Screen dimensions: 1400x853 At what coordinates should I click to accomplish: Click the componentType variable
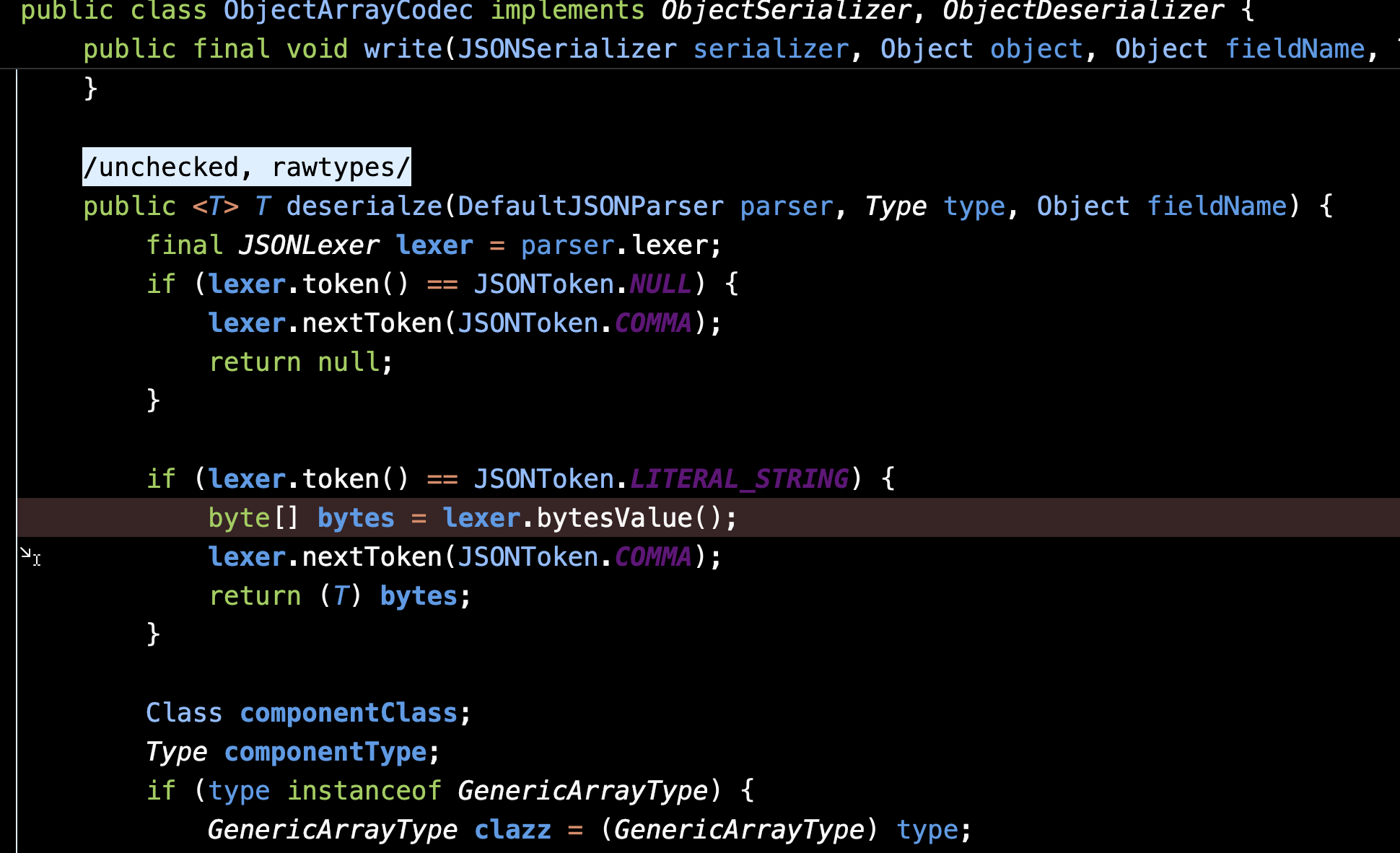[x=325, y=752]
